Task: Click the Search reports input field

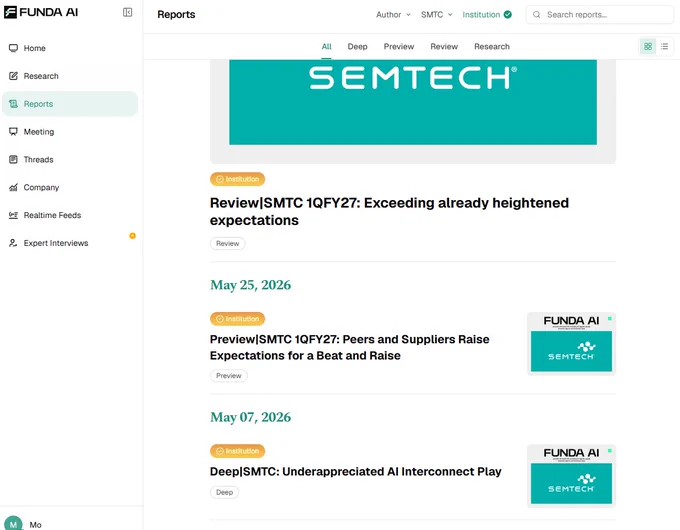Action: pyautogui.click(x=600, y=15)
